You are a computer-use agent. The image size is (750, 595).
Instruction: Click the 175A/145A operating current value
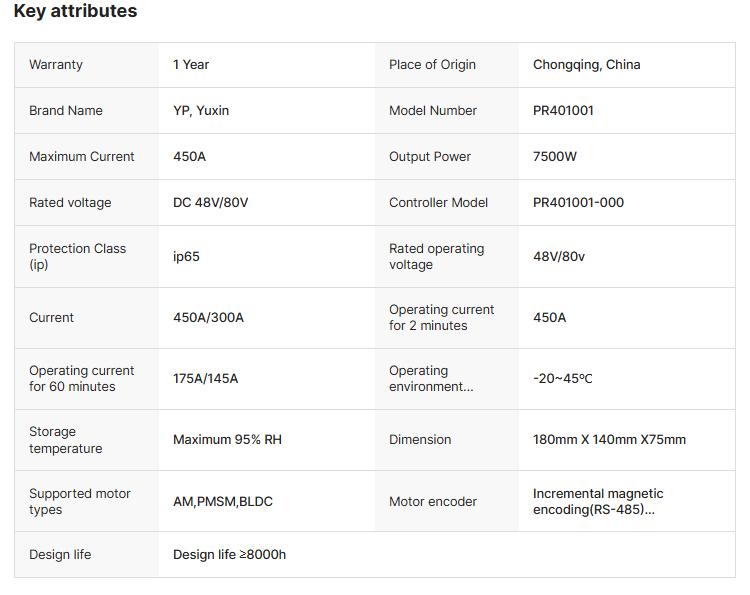[205, 378]
